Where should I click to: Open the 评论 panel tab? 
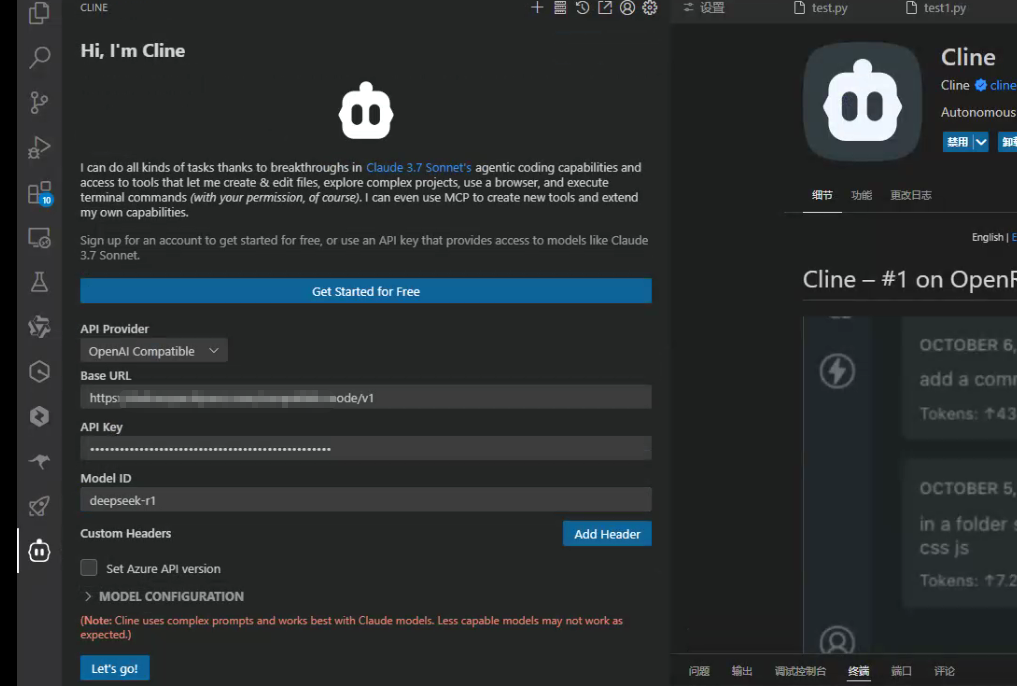click(944, 671)
